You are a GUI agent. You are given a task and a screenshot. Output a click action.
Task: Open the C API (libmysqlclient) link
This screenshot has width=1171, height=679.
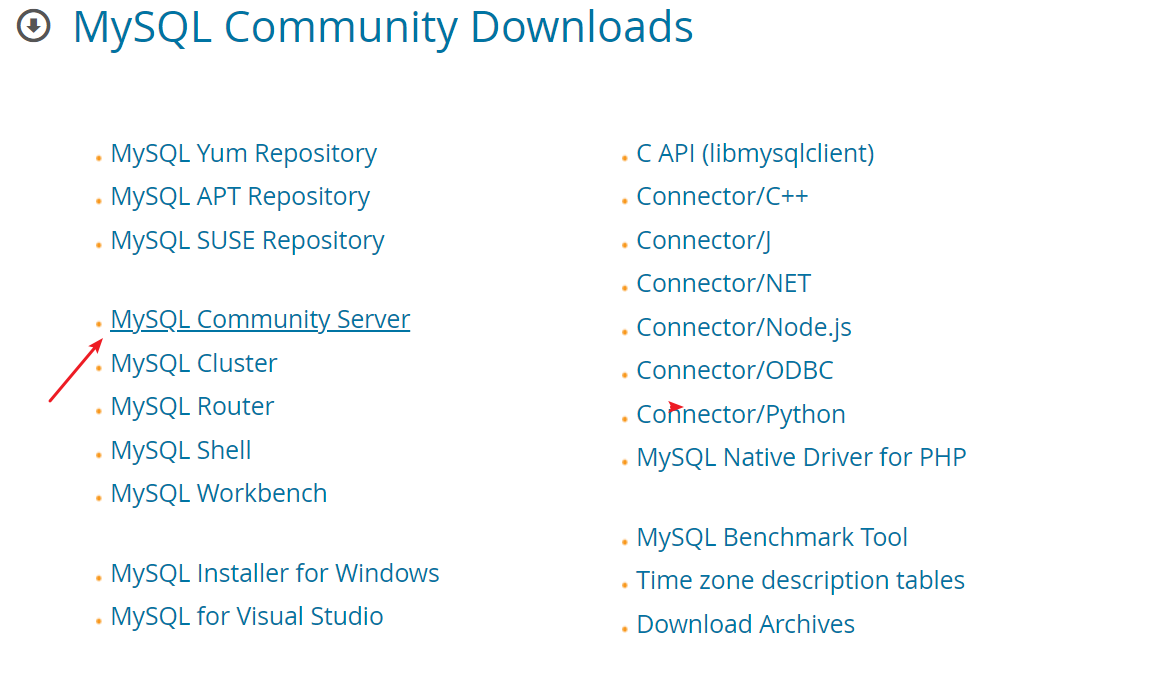[x=755, y=153]
